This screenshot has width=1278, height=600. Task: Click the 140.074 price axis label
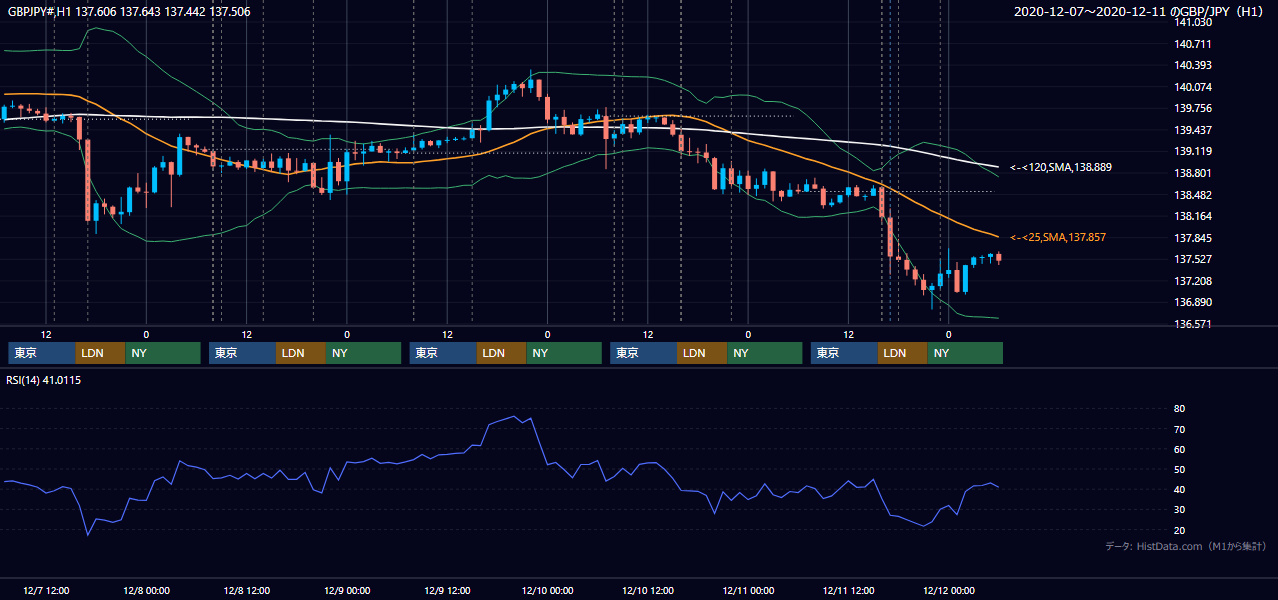(x=1193, y=87)
